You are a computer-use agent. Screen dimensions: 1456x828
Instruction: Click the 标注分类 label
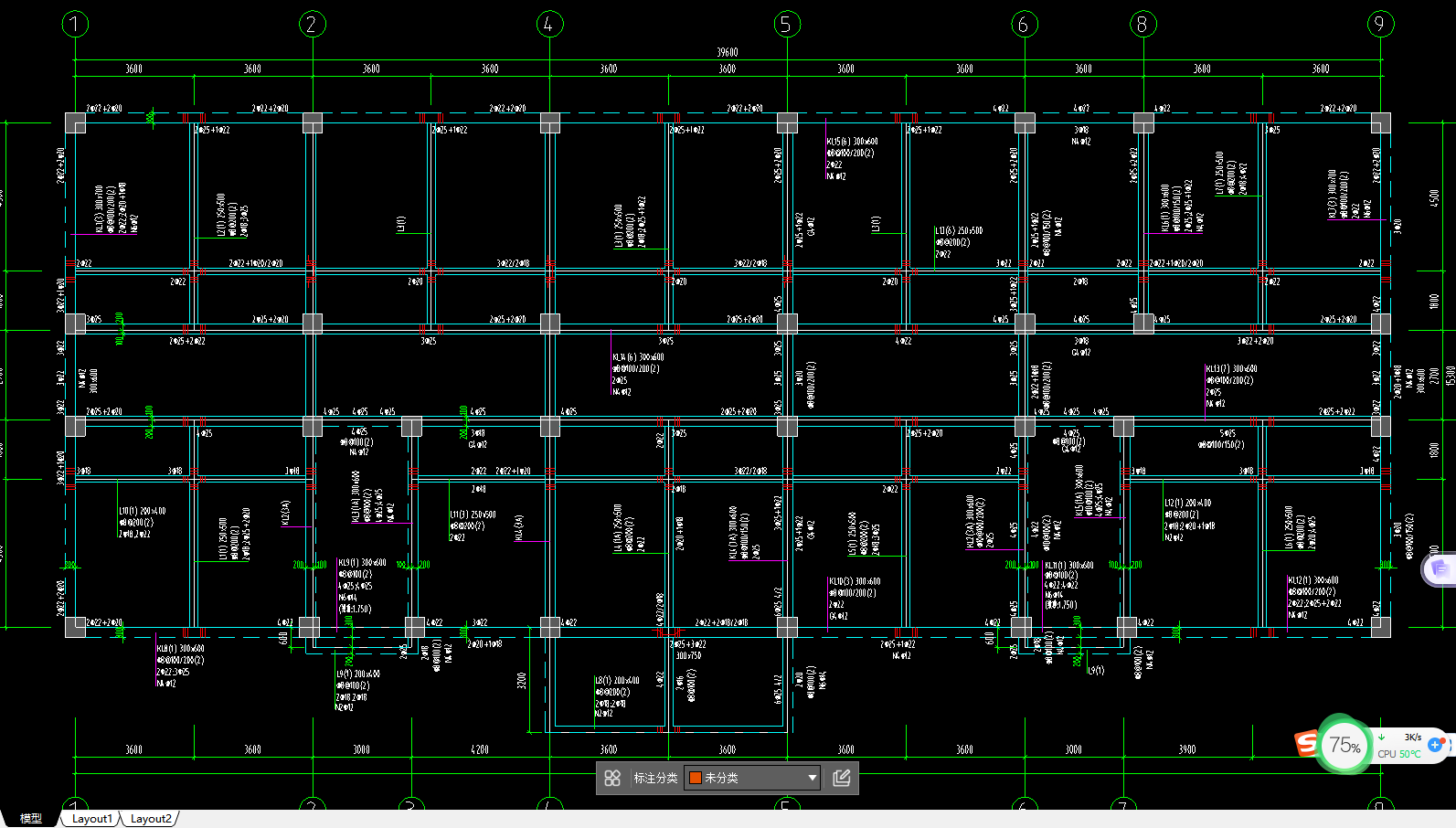click(655, 778)
